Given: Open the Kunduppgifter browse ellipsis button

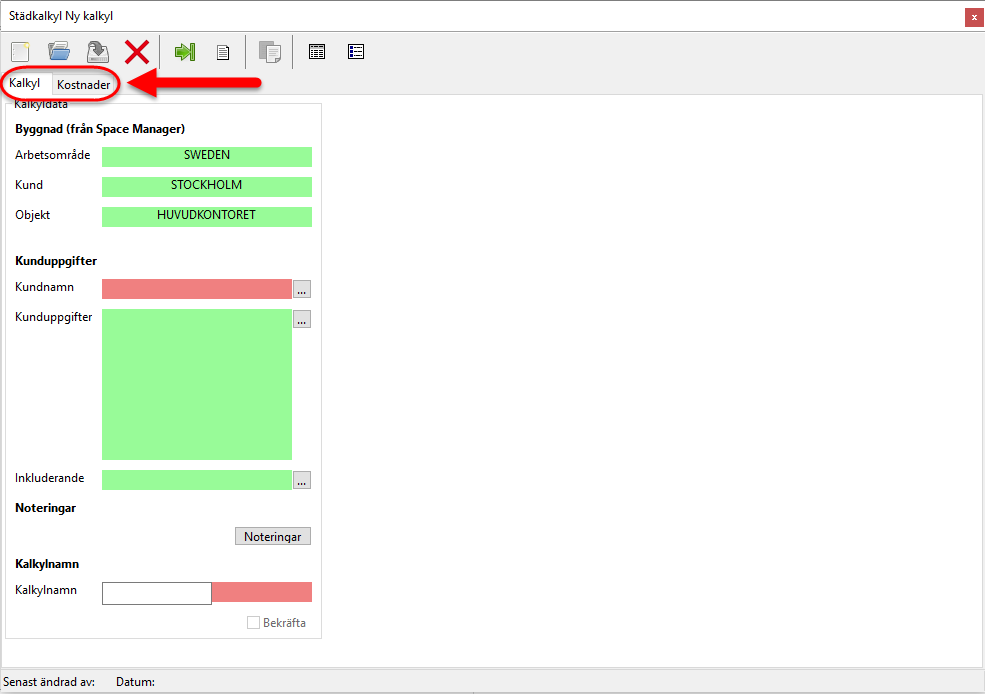Looking at the screenshot, I should point(302,319).
